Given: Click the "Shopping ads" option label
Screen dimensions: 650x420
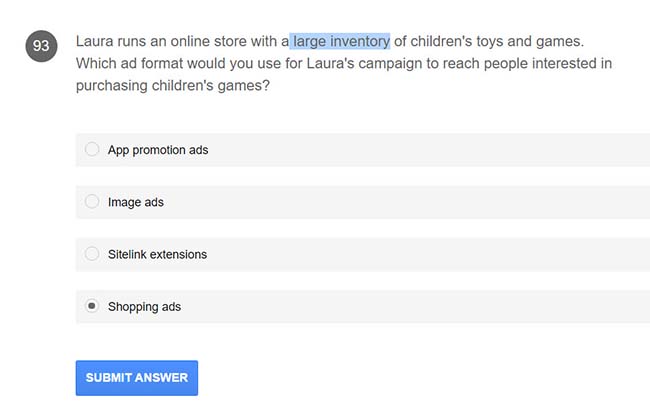Looking at the screenshot, I should 145,306.
